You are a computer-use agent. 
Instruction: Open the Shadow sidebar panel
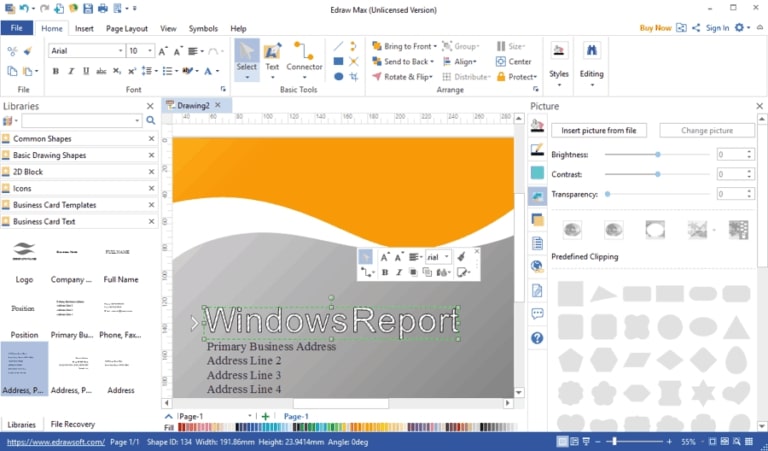click(x=537, y=173)
